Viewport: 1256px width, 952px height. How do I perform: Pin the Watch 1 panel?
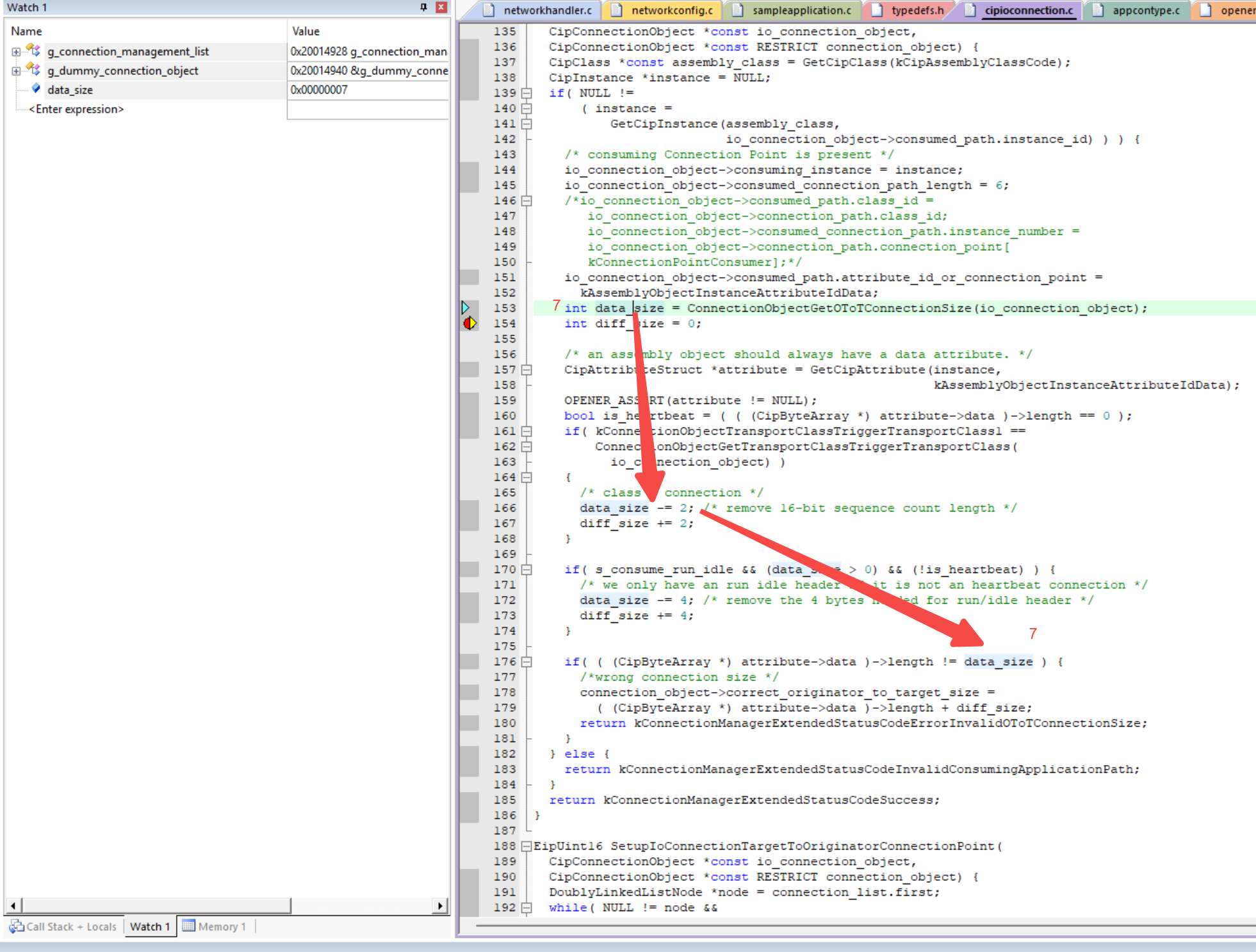click(x=423, y=7)
